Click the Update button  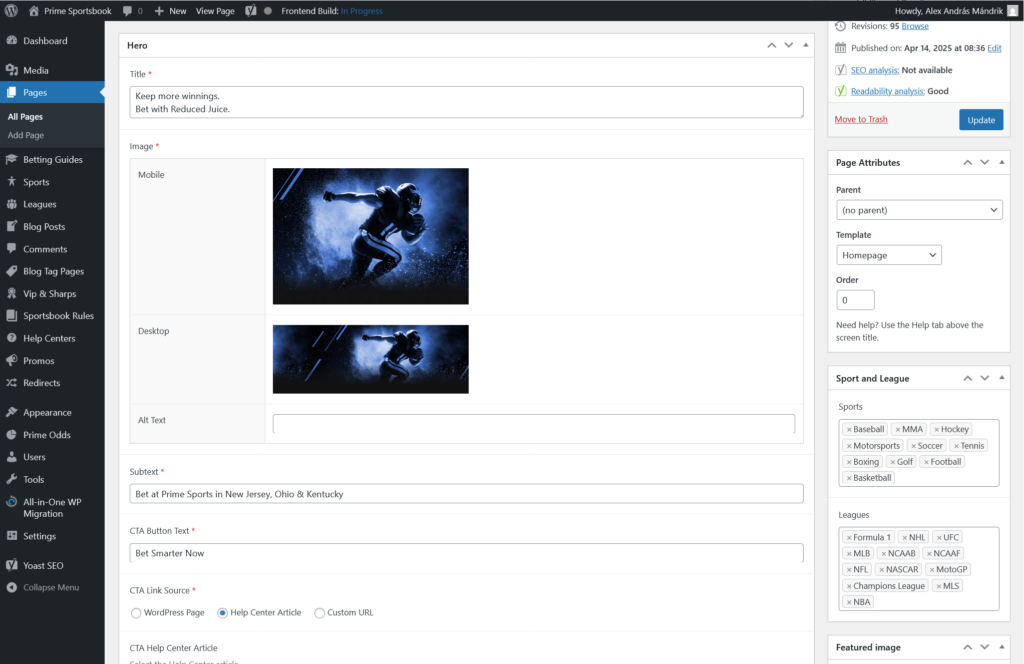coord(980,120)
